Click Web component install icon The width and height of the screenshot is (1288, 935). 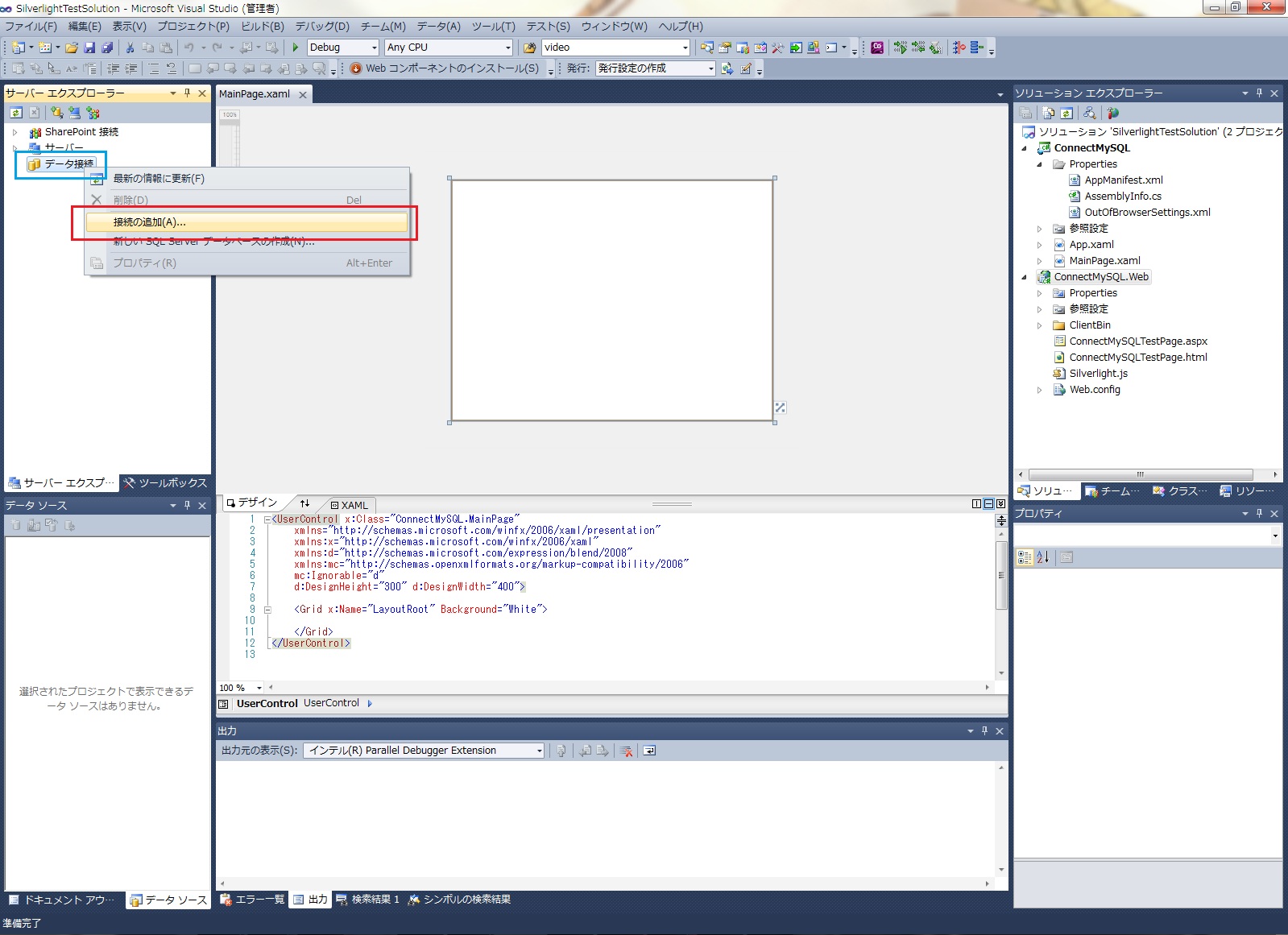pos(356,68)
